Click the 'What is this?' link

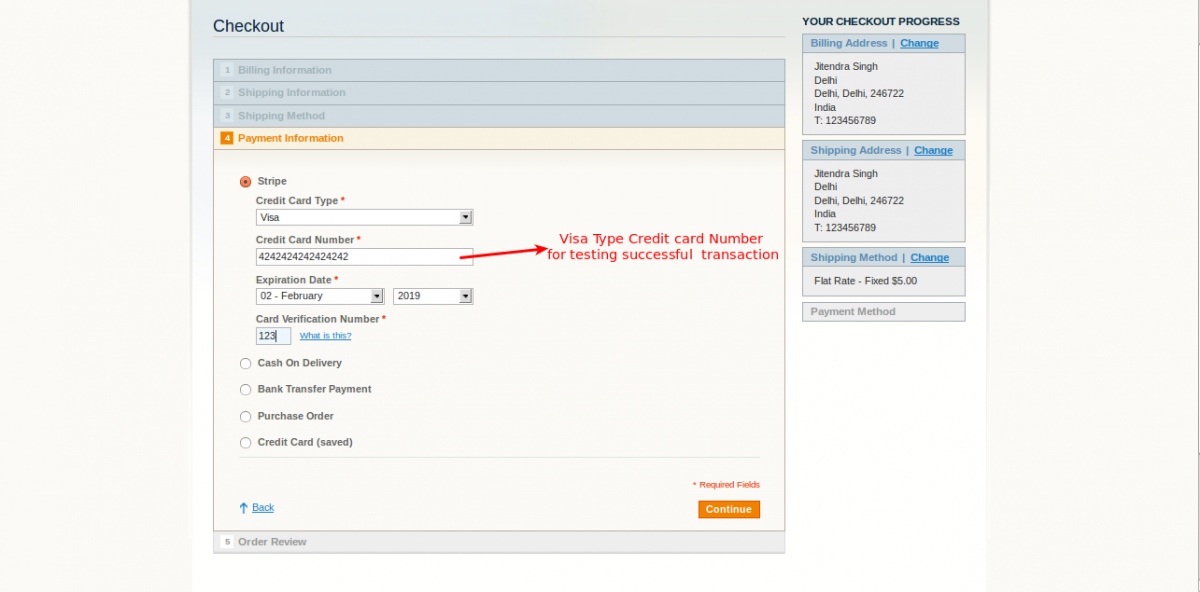click(x=325, y=336)
